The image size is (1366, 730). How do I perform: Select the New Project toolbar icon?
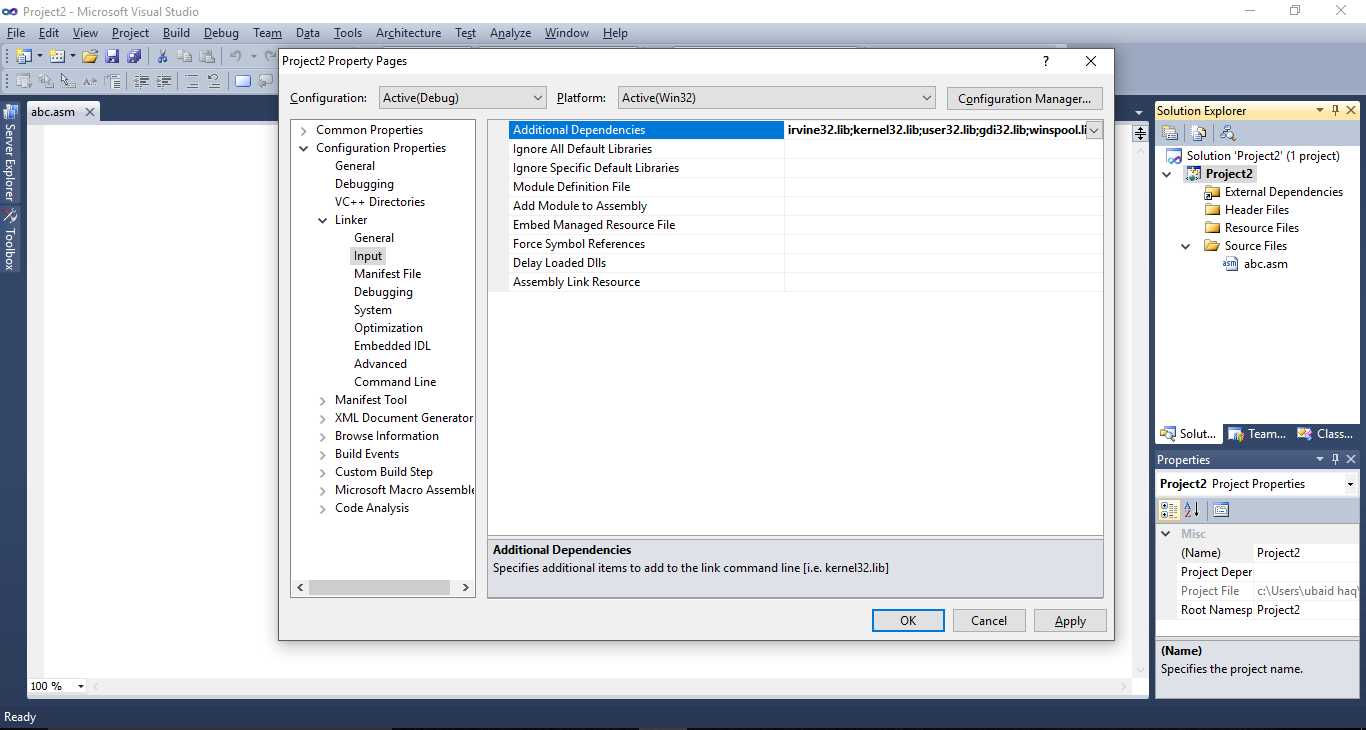pyautogui.click(x=23, y=55)
